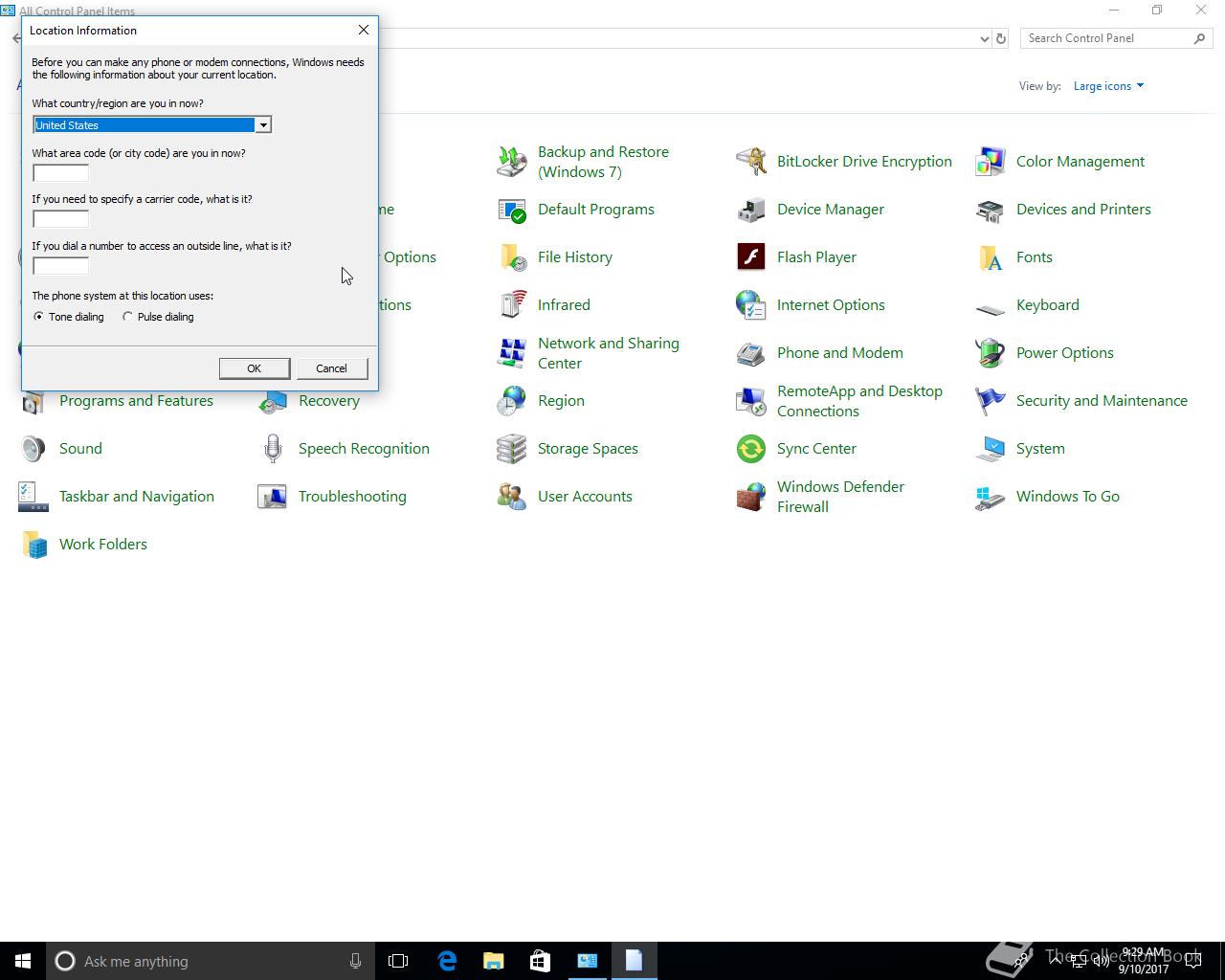Open File Explorer from taskbar
Image resolution: width=1225 pixels, height=980 pixels.
pos(493,961)
